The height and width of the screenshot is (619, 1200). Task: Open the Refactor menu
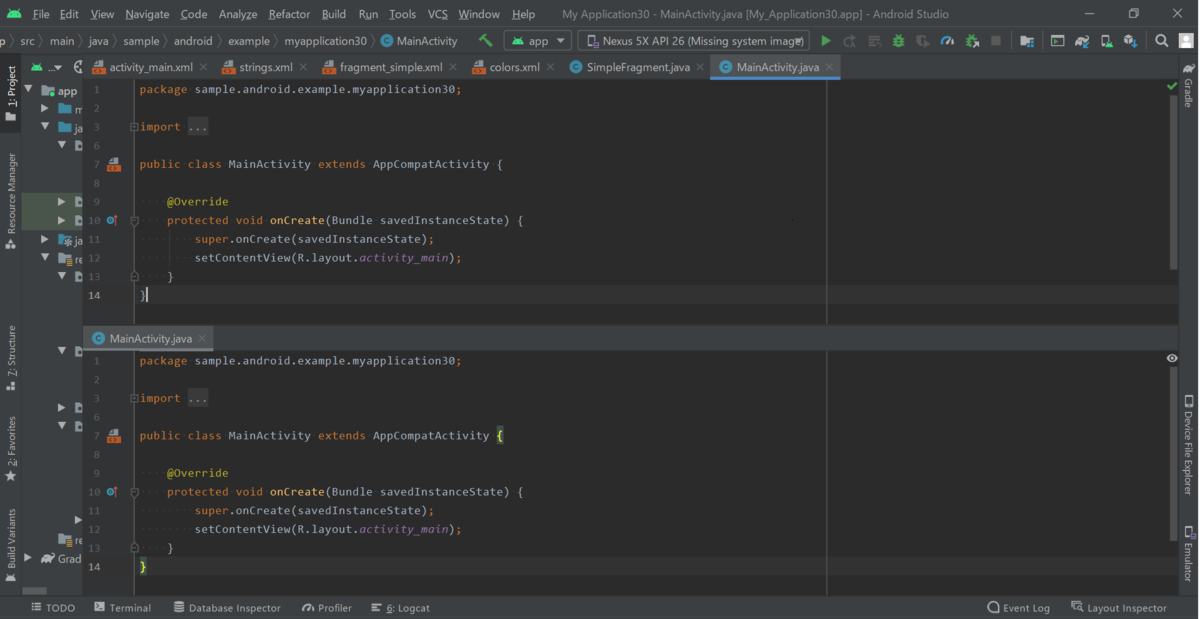click(x=288, y=14)
